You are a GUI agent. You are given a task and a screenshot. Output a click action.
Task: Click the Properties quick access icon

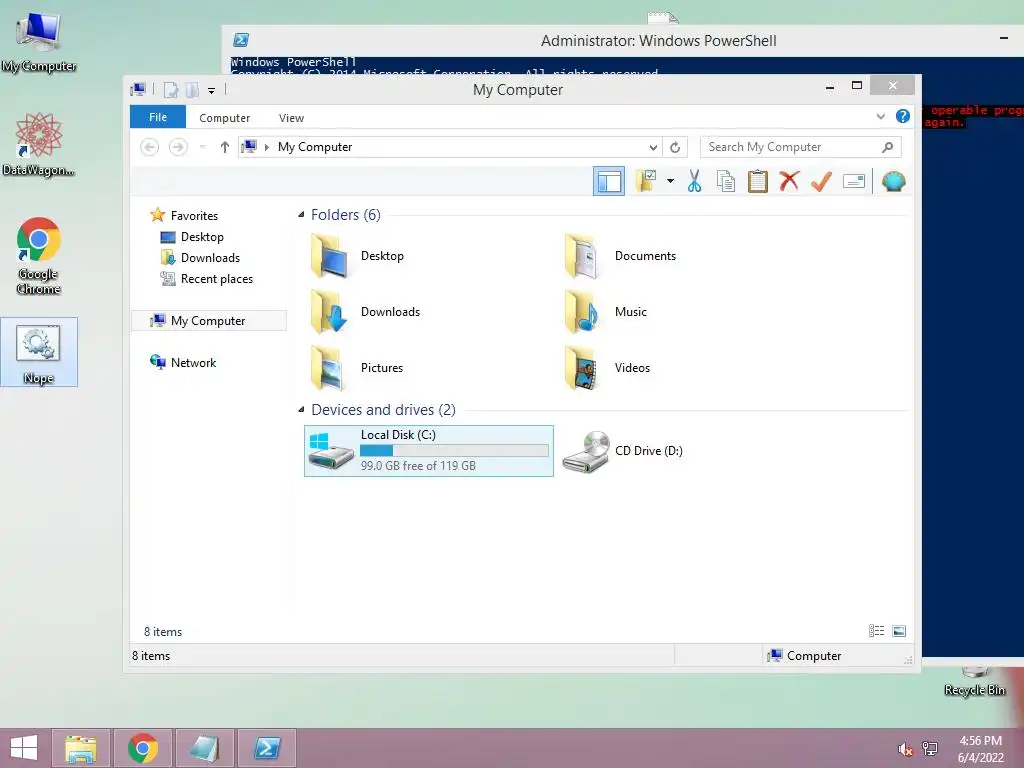point(170,90)
